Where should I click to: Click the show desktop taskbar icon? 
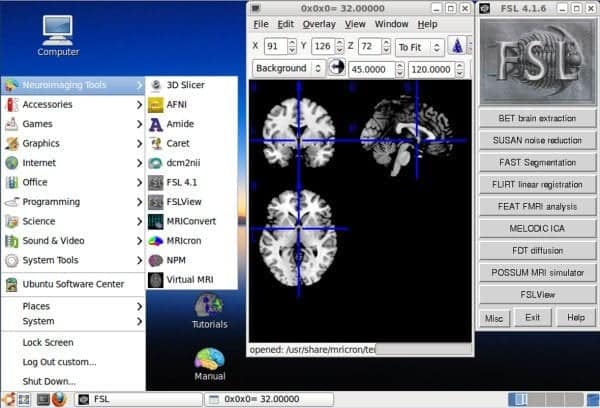24,400
